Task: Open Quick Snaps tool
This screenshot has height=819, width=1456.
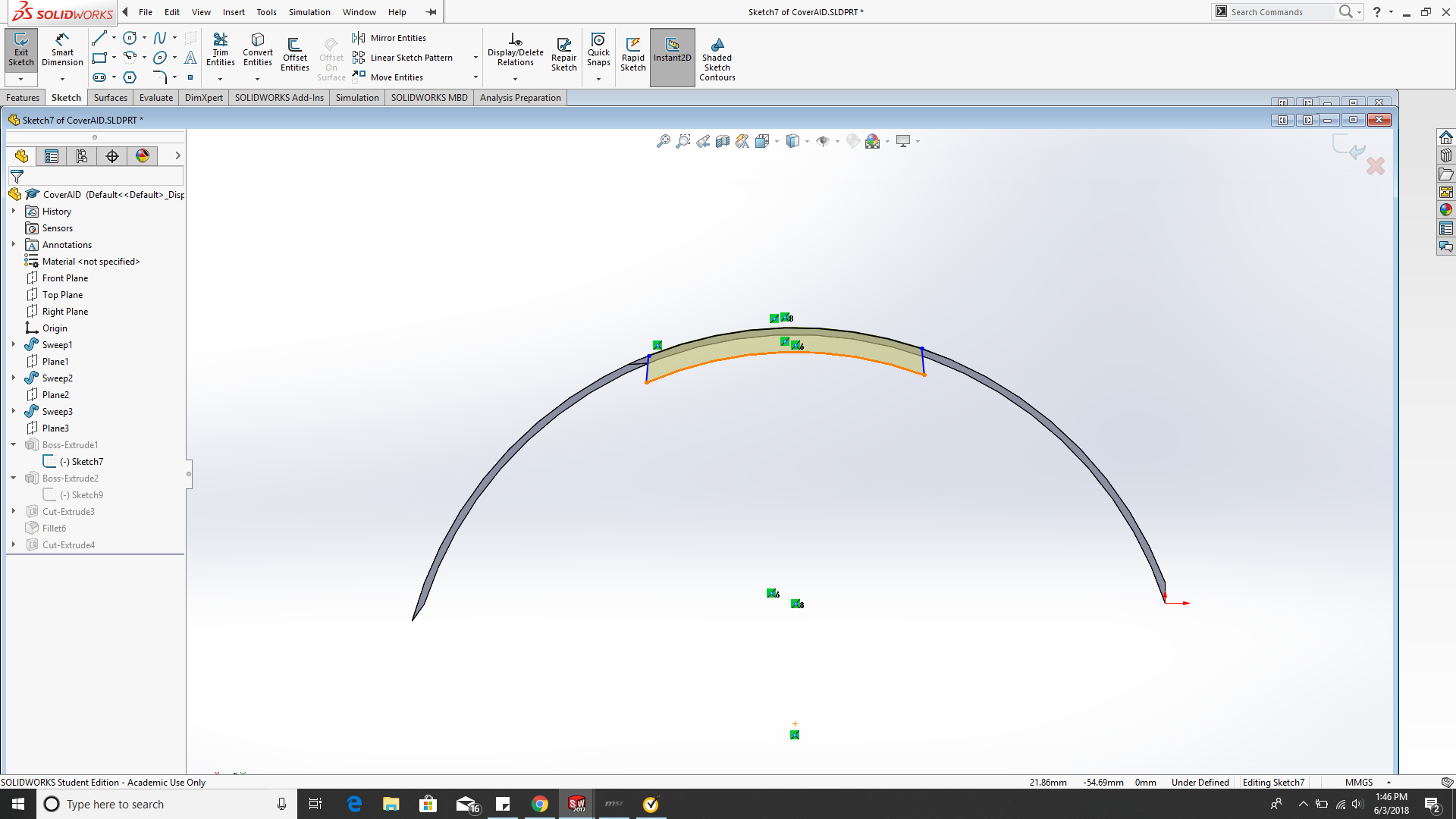Action: pyautogui.click(x=598, y=50)
